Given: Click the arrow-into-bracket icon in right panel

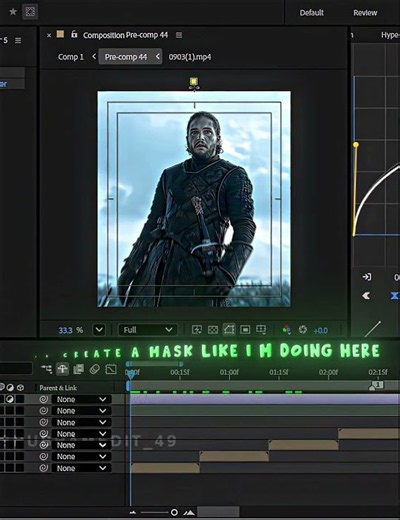Looking at the screenshot, I should 367,277.
